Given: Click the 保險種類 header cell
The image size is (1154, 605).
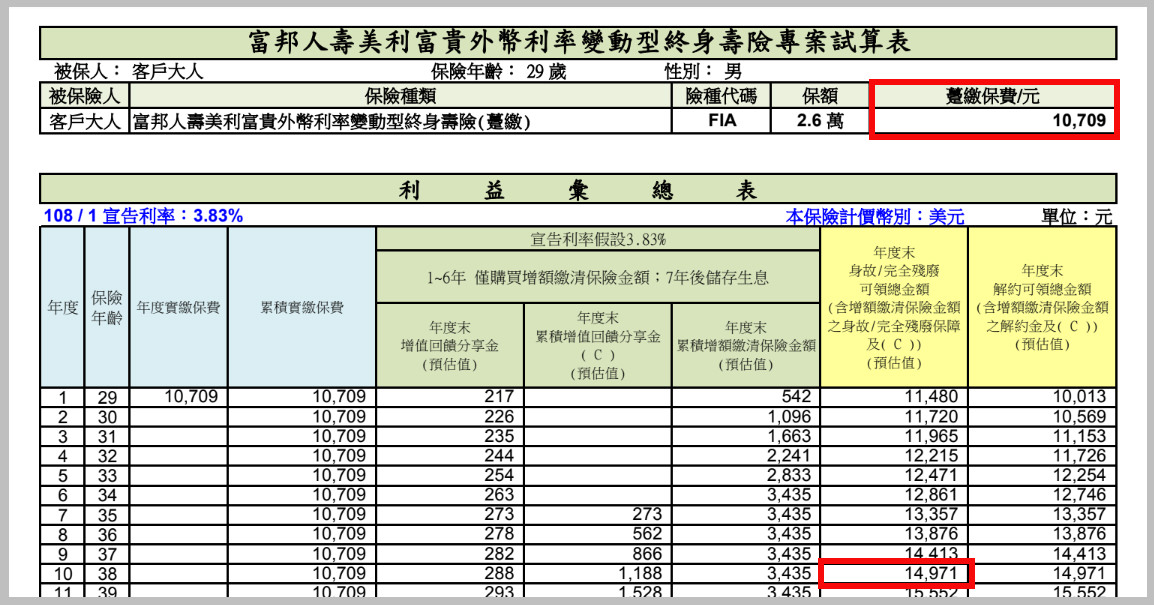Looking at the screenshot, I should (x=400, y=96).
